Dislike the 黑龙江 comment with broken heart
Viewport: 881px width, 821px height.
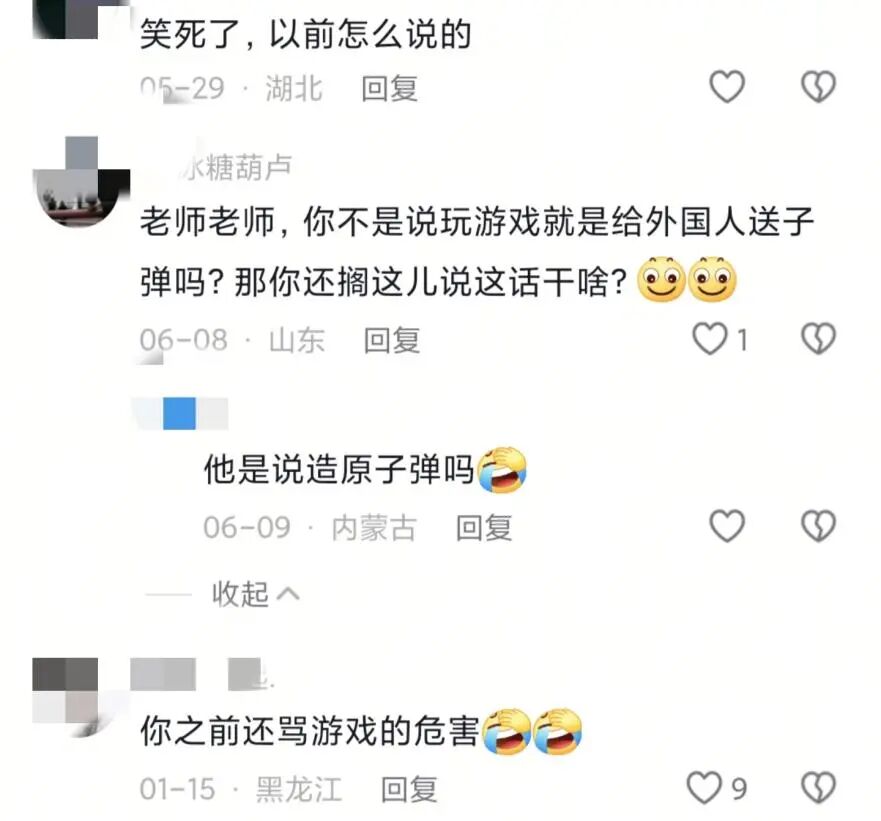pos(818,787)
